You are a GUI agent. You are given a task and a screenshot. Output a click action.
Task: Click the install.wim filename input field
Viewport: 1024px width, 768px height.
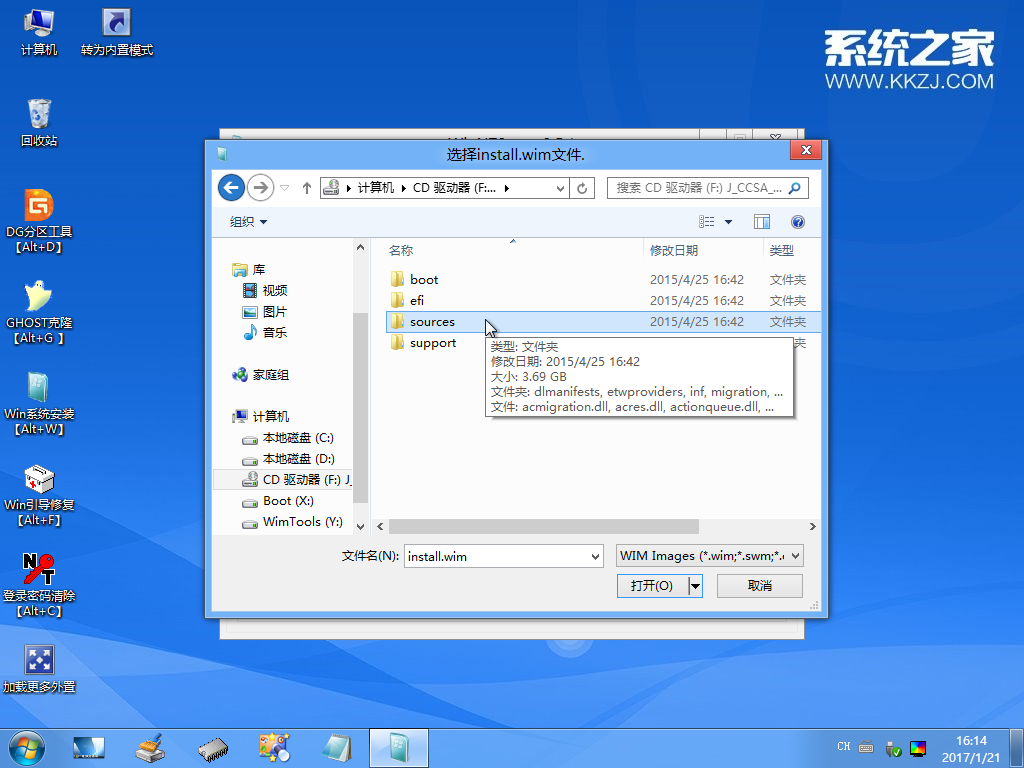pos(495,555)
